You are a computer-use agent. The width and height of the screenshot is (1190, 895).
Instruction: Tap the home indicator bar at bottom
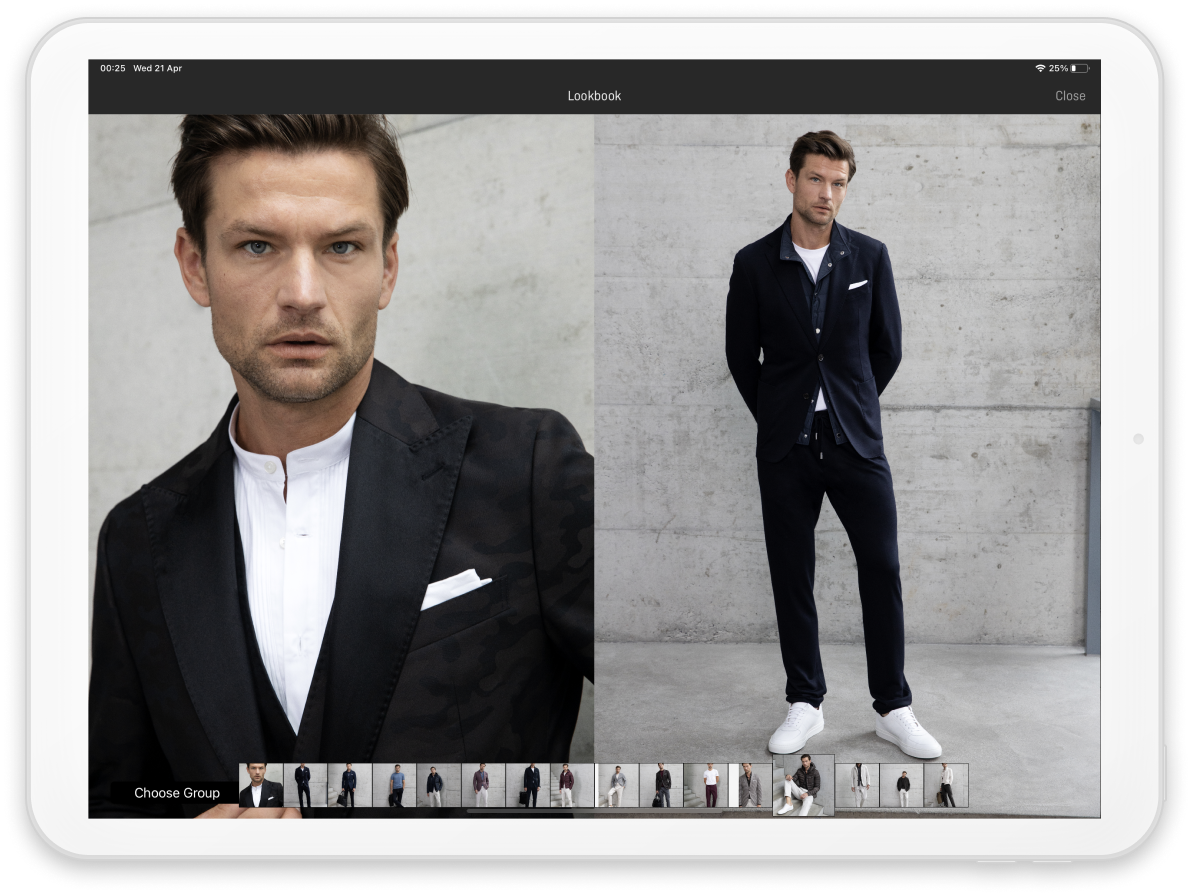coord(594,811)
